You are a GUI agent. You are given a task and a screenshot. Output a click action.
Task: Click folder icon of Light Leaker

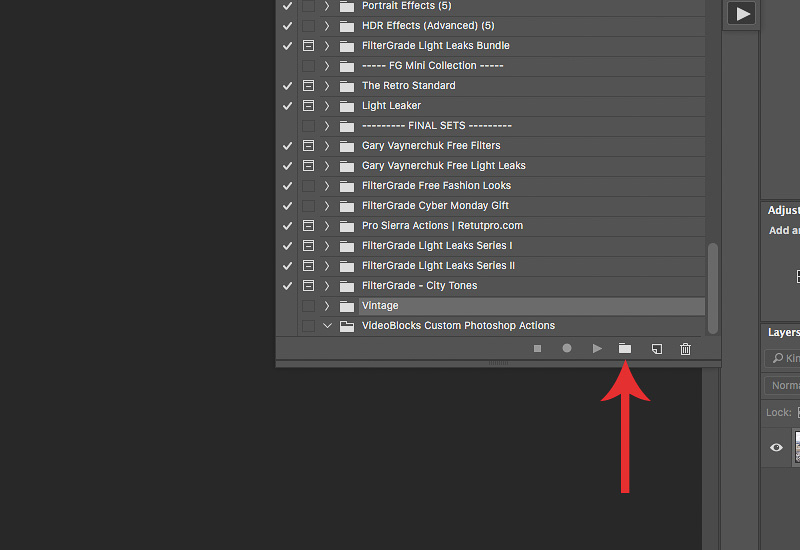[347, 106]
